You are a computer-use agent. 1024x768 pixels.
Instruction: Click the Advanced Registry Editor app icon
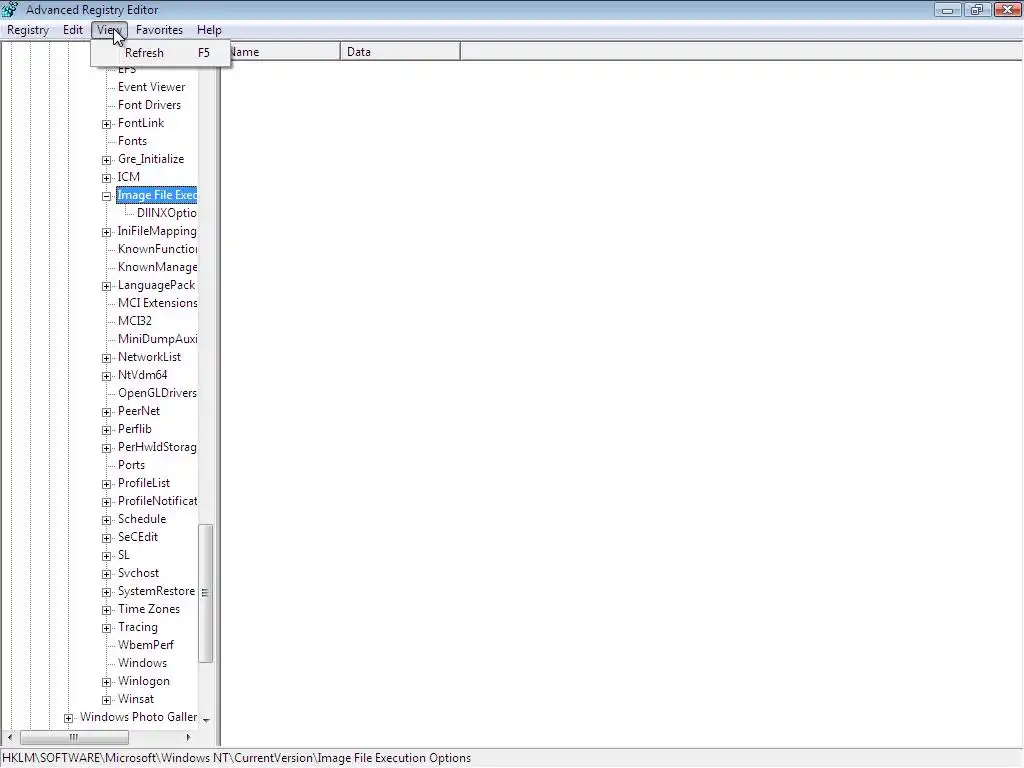(x=10, y=9)
